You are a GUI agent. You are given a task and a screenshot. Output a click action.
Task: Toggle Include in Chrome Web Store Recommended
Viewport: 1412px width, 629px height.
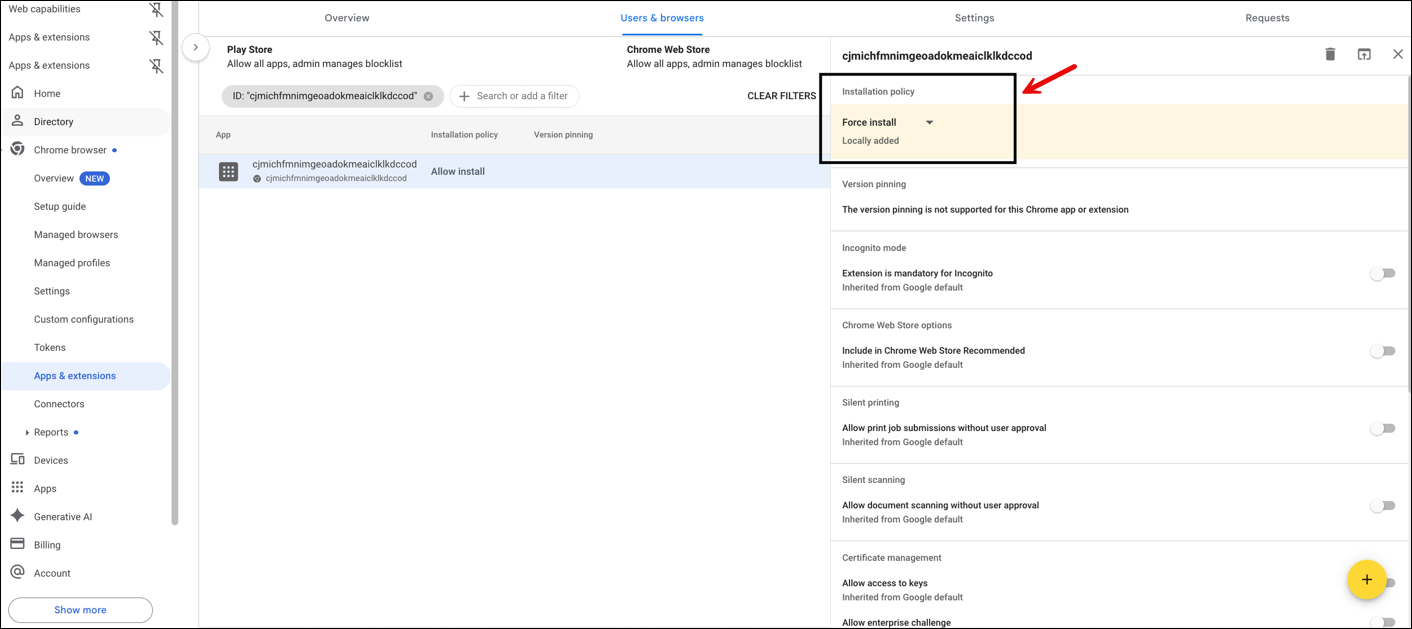[x=1383, y=350]
